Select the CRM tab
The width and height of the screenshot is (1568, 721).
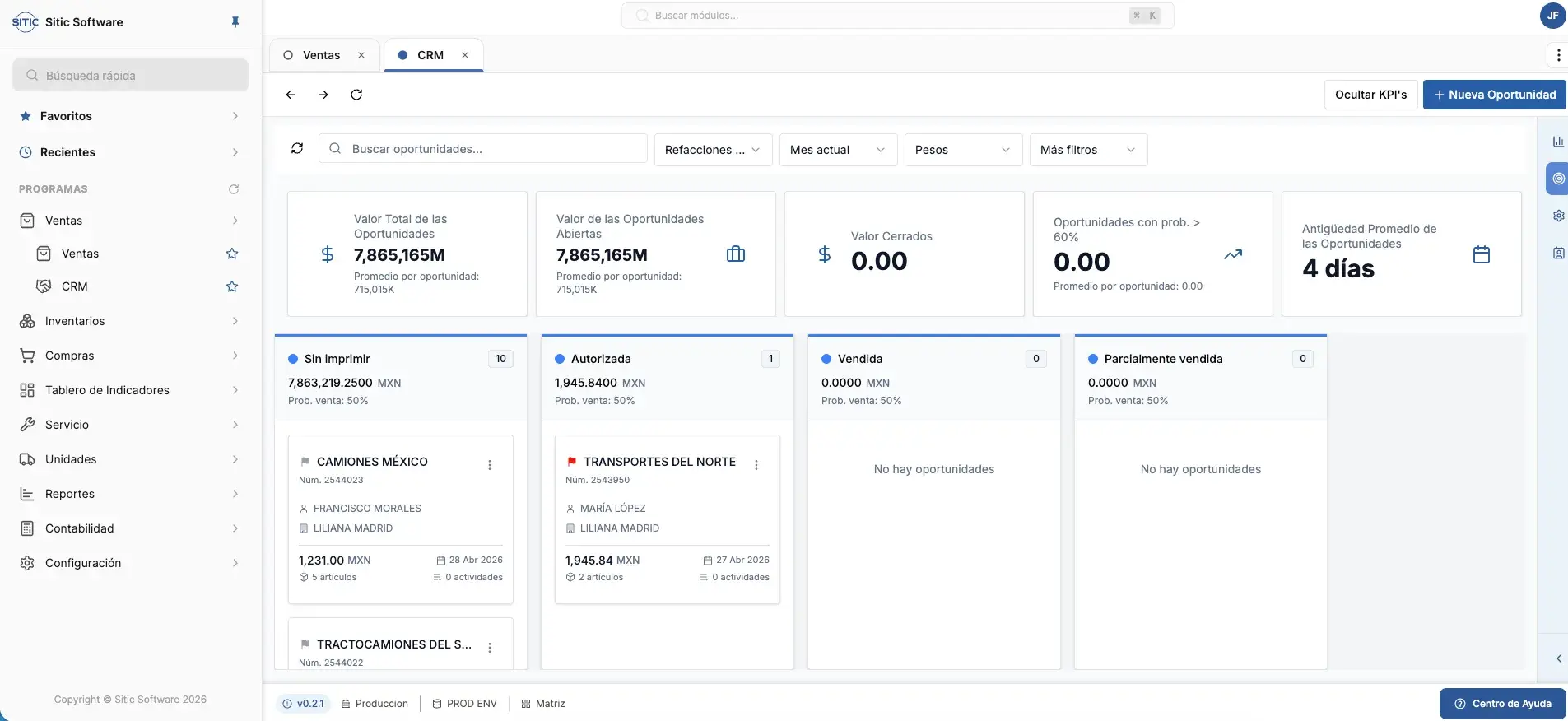pyautogui.click(x=430, y=55)
